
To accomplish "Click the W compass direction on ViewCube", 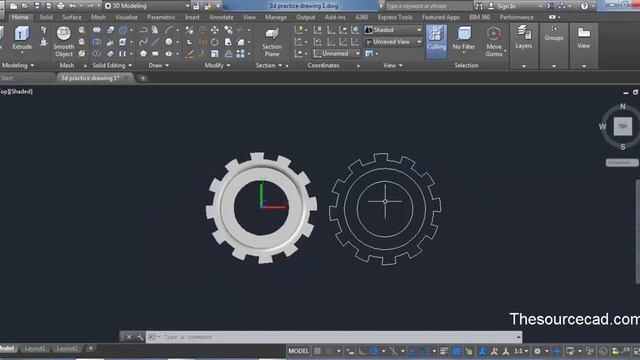I will 602,127.
